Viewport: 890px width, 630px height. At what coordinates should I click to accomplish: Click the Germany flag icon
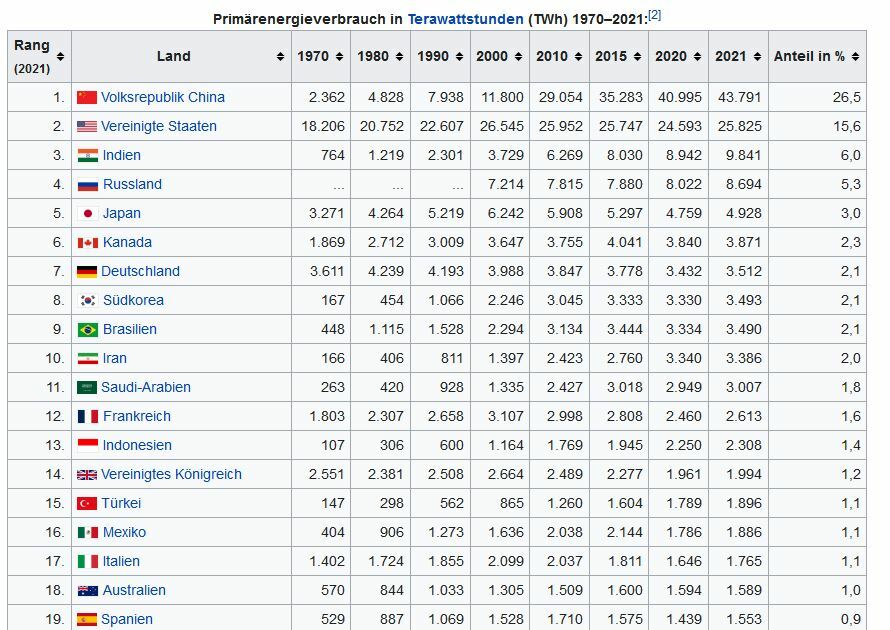[x=87, y=272]
